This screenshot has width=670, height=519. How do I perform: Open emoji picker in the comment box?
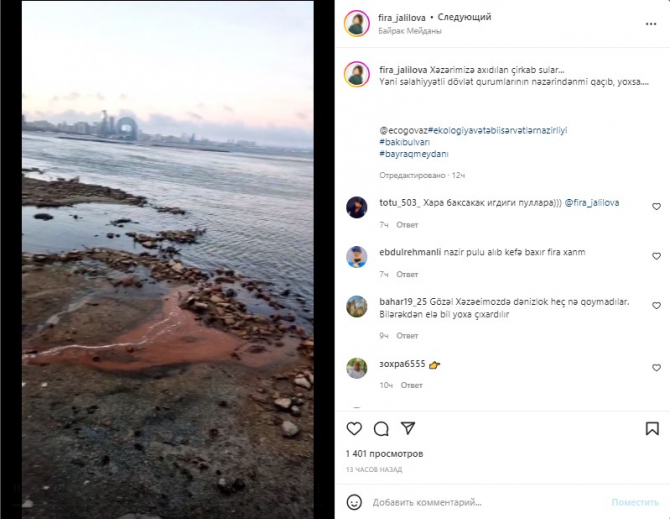click(x=354, y=502)
